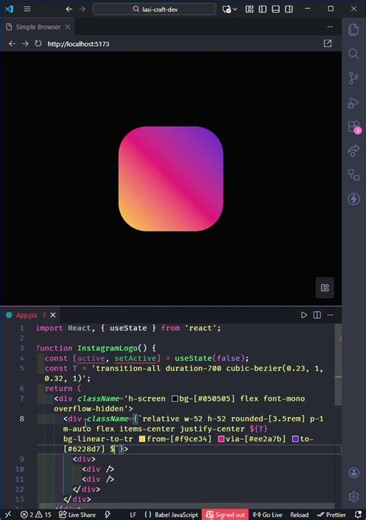This screenshot has height=520, width=366.
Task: Start the Go Live server
Action: coord(267,515)
